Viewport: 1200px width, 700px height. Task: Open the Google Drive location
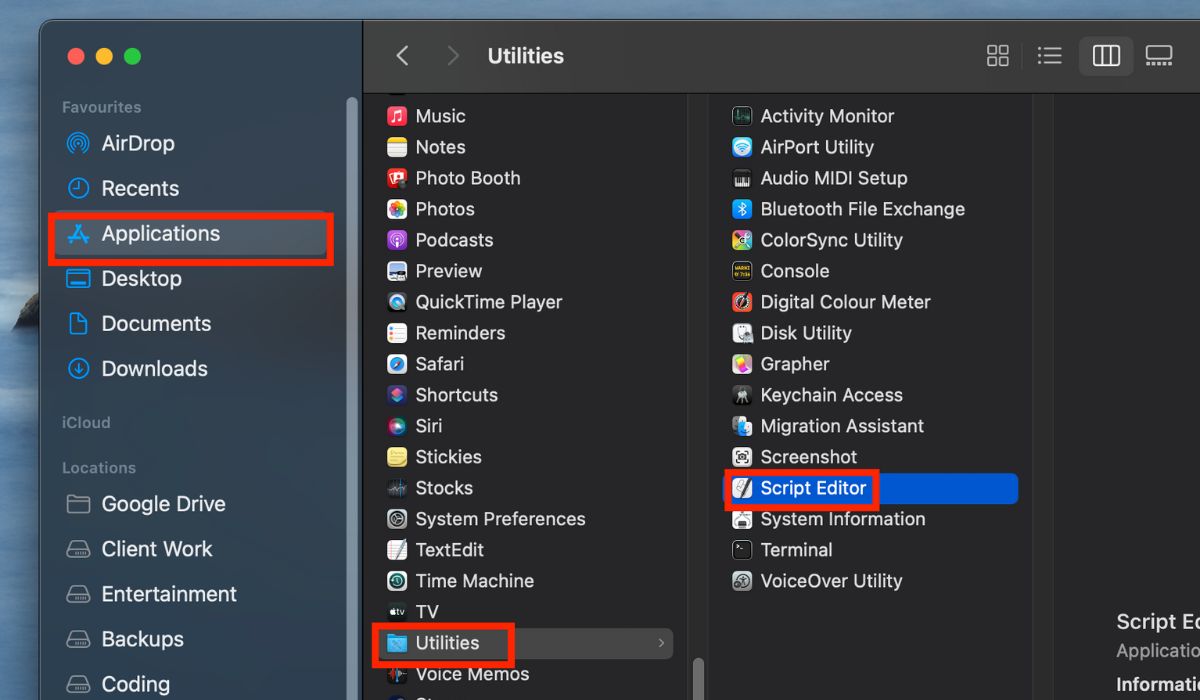point(145,504)
